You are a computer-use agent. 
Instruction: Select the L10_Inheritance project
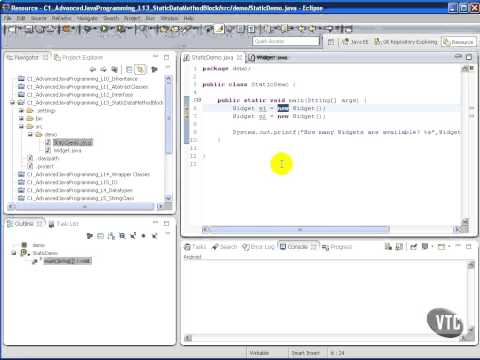click(x=82, y=79)
